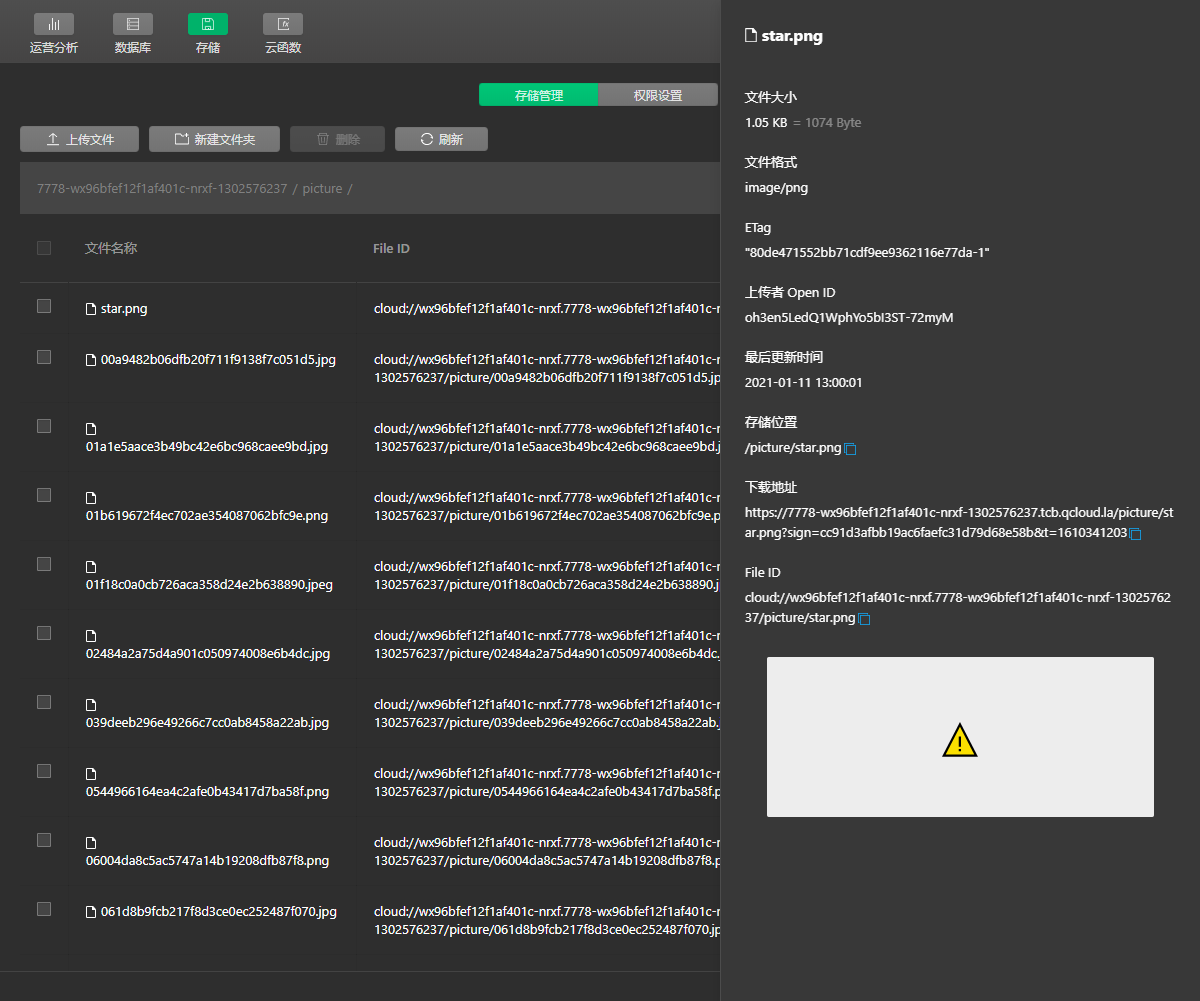1200x1001 pixels.
Task: Check the box for star.png
Action: click(x=44, y=306)
